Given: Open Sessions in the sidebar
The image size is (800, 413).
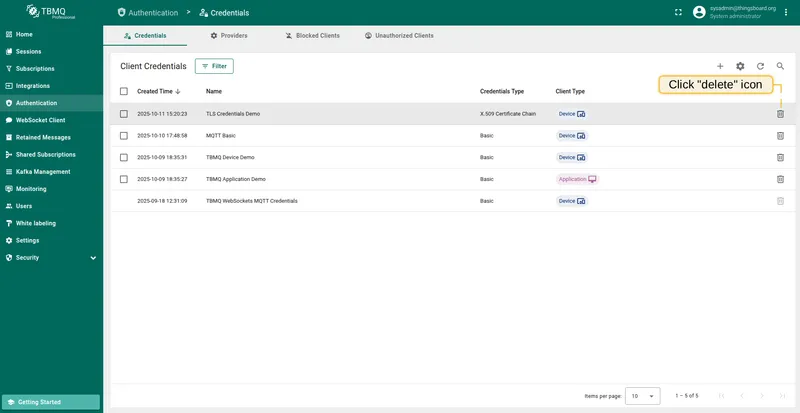Looking at the screenshot, I should point(51,52).
